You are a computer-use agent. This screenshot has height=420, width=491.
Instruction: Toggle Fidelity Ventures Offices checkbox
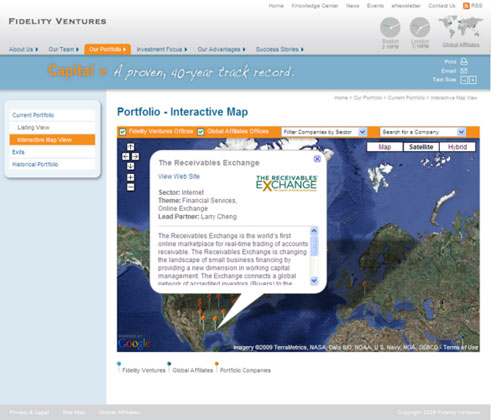click(123, 132)
